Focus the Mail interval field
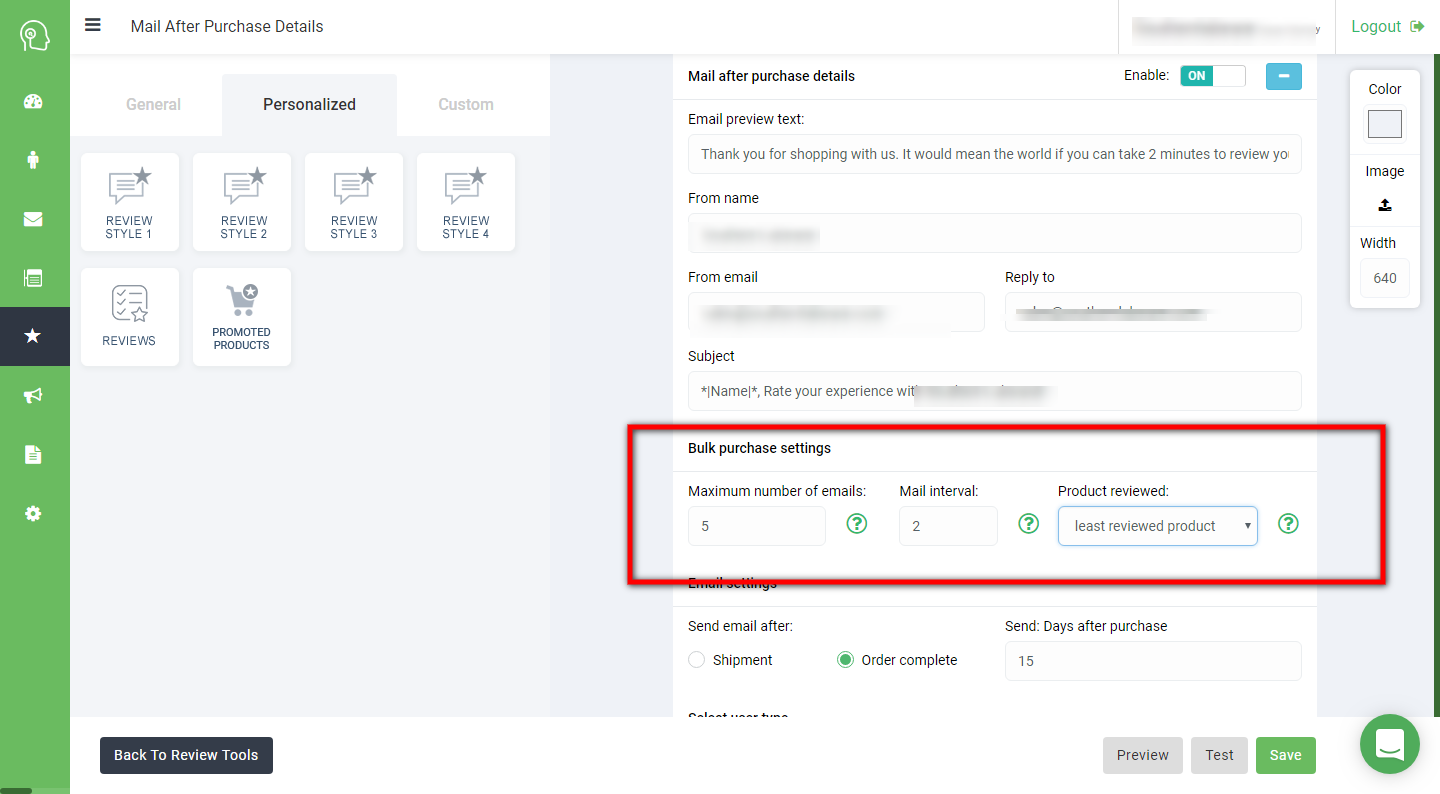1440x794 pixels. click(x=948, y=526)
